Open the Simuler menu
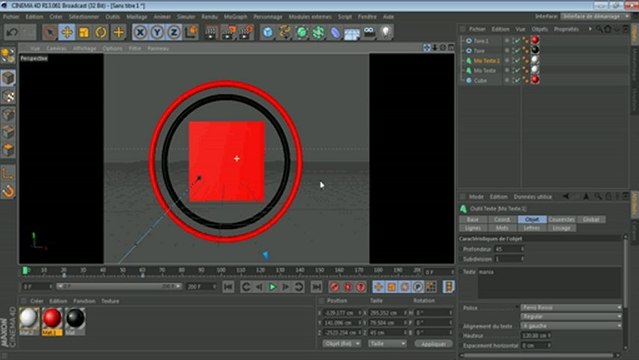 [186, 17]
